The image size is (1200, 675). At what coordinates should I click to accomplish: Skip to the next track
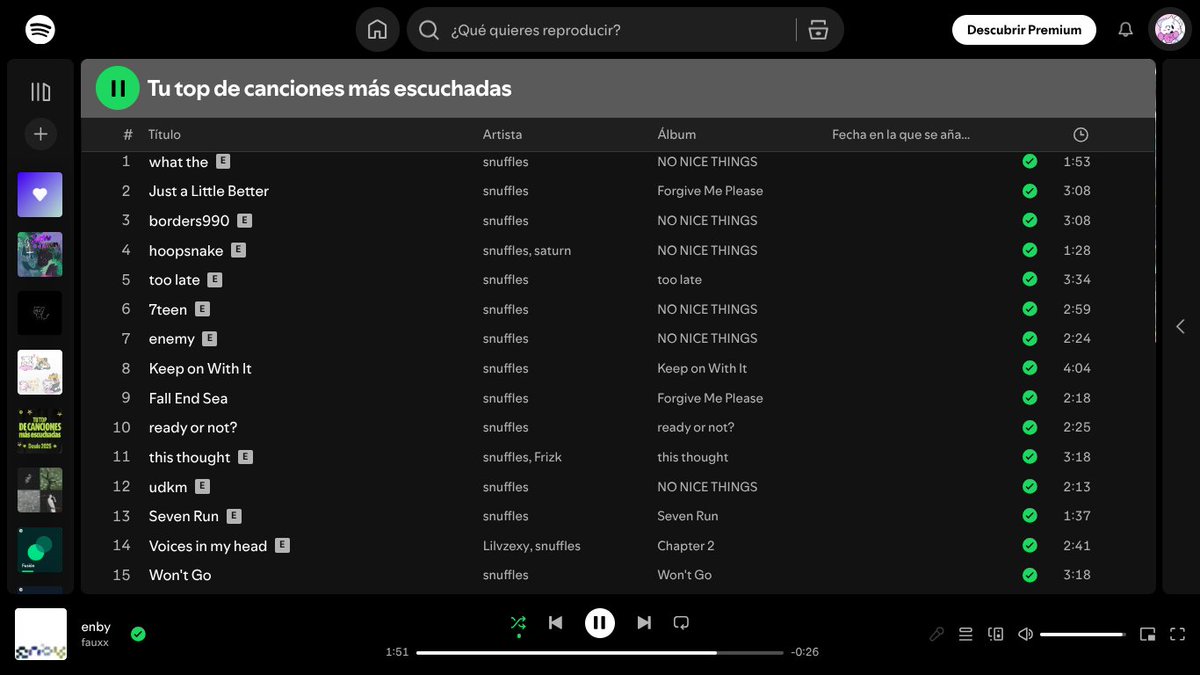pos(644,623)
